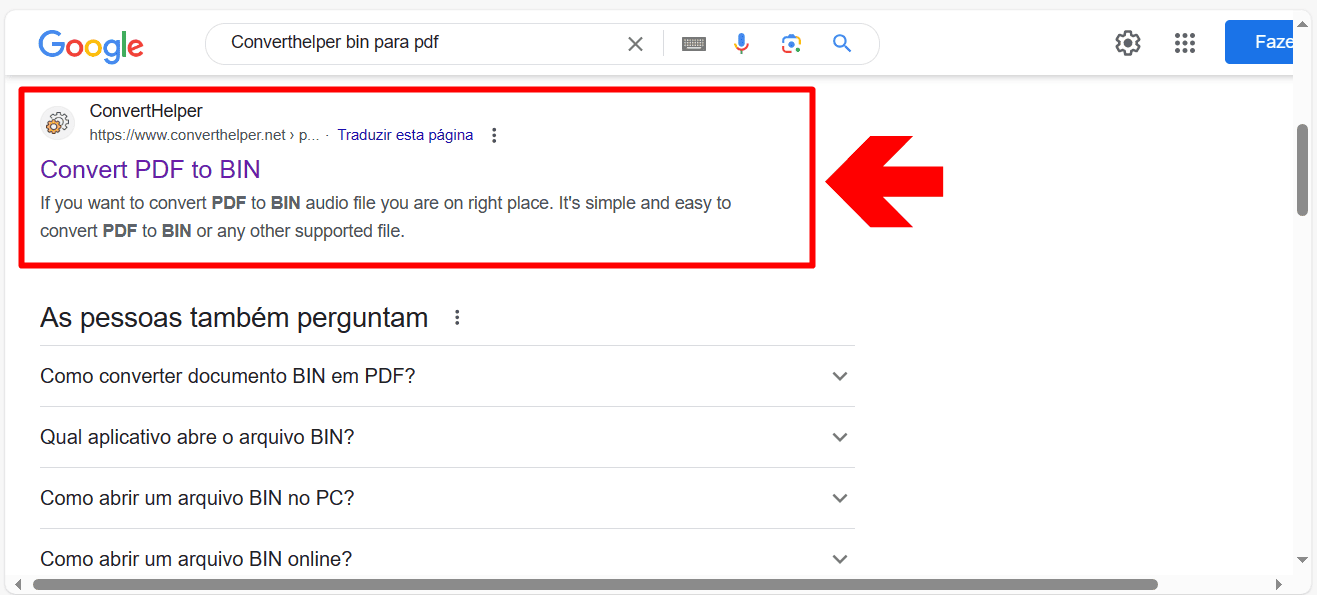This screenshot has height=595, width=1317.
Task: Expand 'Como converter documento BIN em PDF?'
Action: click(840, 376)
